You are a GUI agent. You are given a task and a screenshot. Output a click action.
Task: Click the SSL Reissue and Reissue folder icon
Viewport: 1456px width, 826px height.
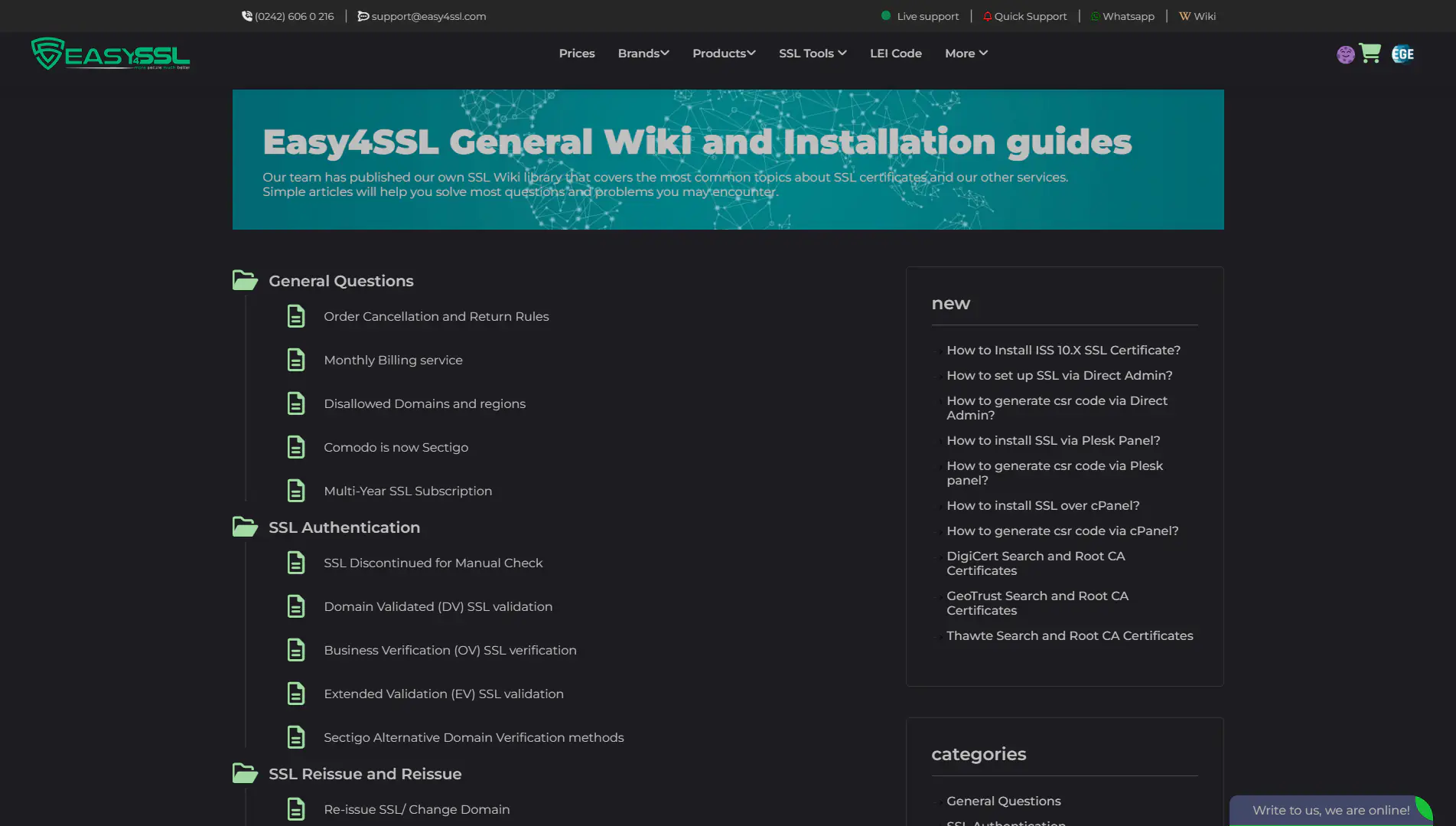coord(245,773)
